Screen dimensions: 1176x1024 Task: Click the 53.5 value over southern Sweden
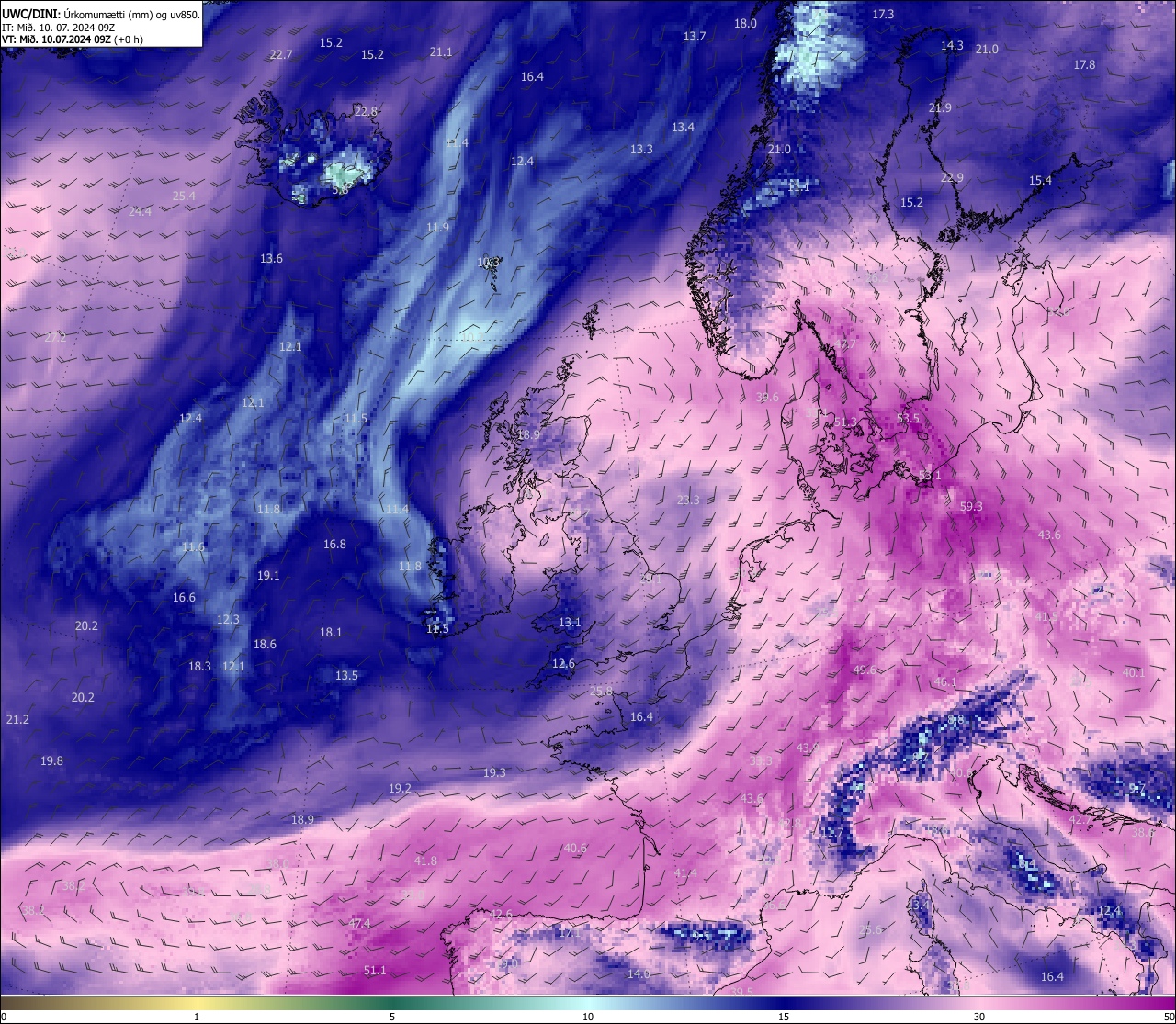[x=908, y=419]
